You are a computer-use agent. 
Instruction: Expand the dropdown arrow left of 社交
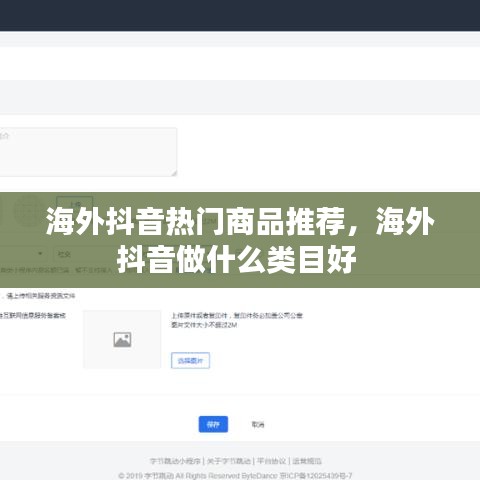40,254
